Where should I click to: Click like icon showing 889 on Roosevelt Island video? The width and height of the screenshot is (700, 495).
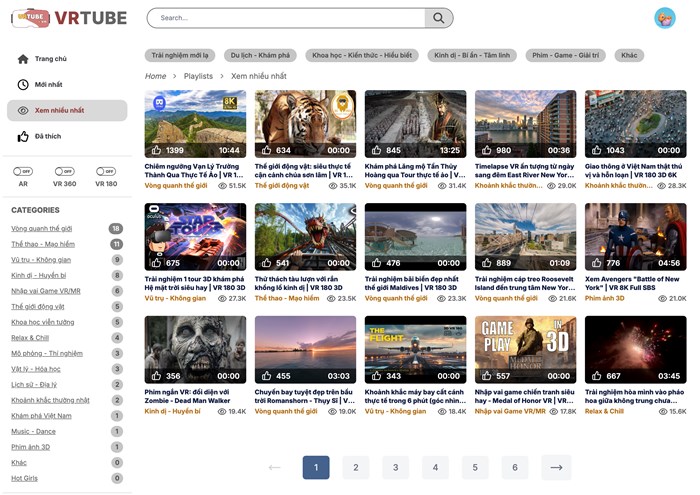coord(487,263)
